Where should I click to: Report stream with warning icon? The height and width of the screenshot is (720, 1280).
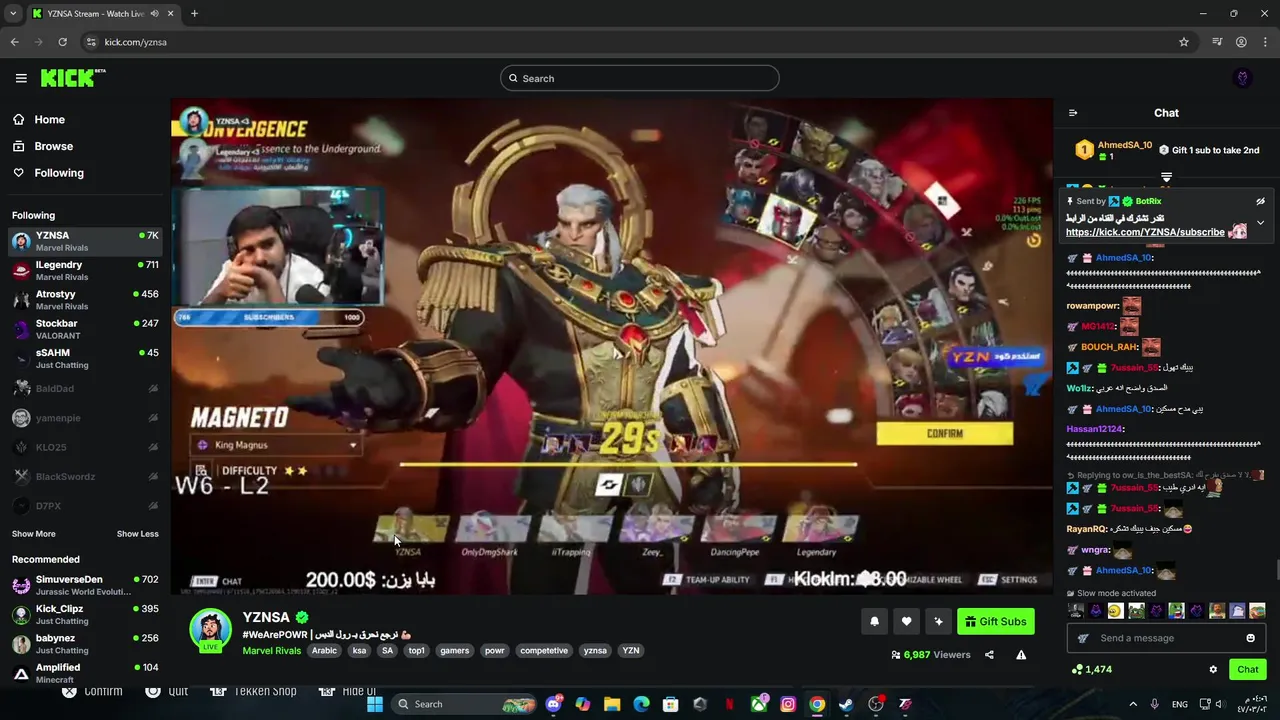pos(1021,655)
